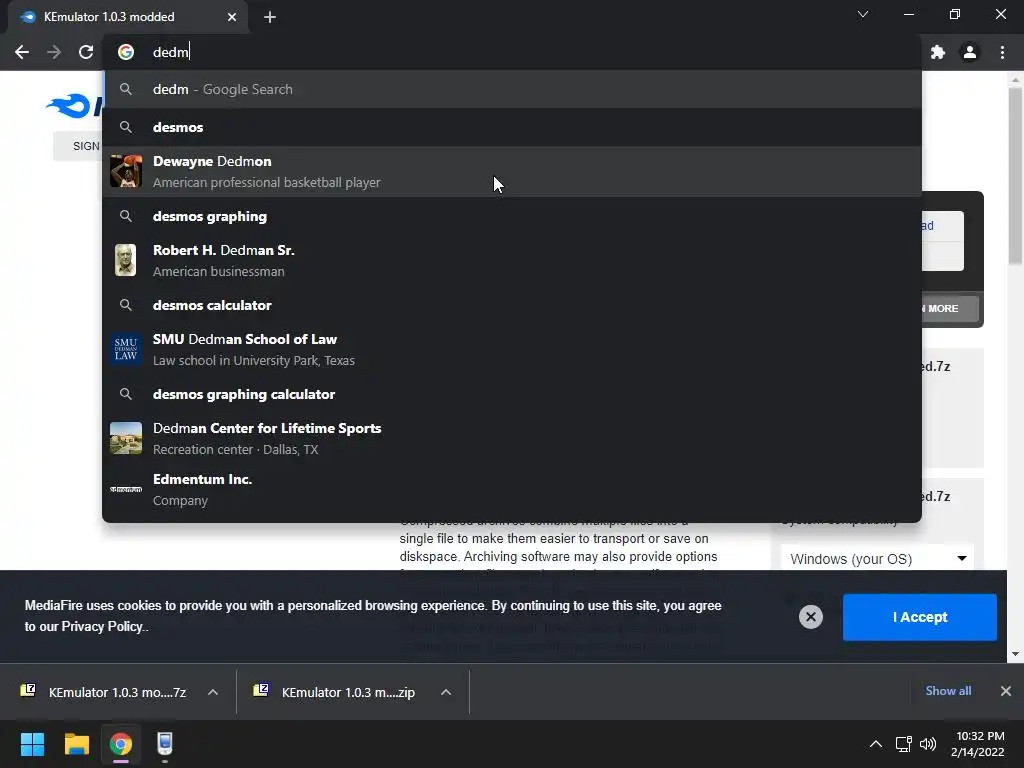Open Chrome's three-dot menu
Viewport: 1024px width, 768px height.
(1002, 52)
